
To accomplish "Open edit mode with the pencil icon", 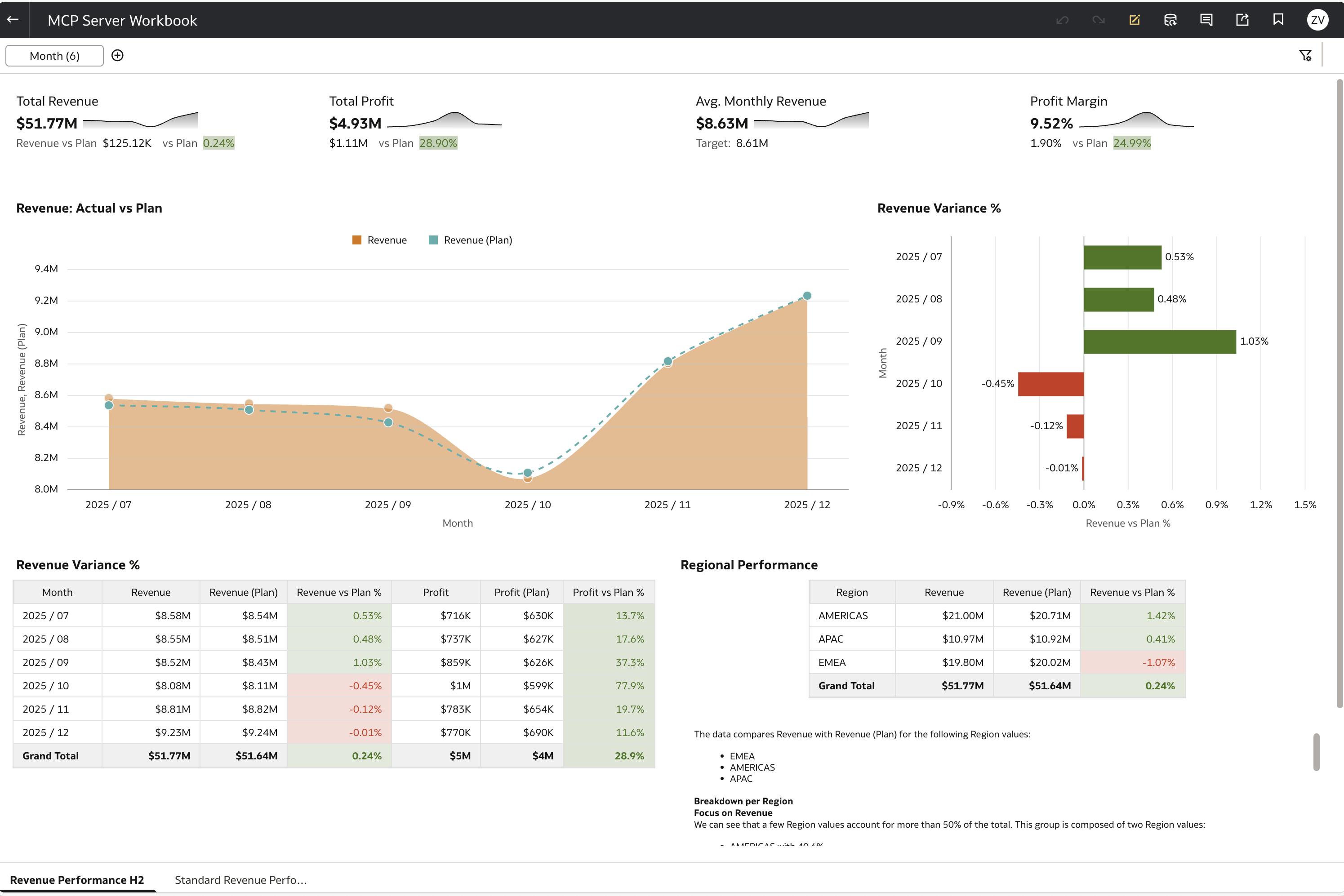I will click(1134, 19).
